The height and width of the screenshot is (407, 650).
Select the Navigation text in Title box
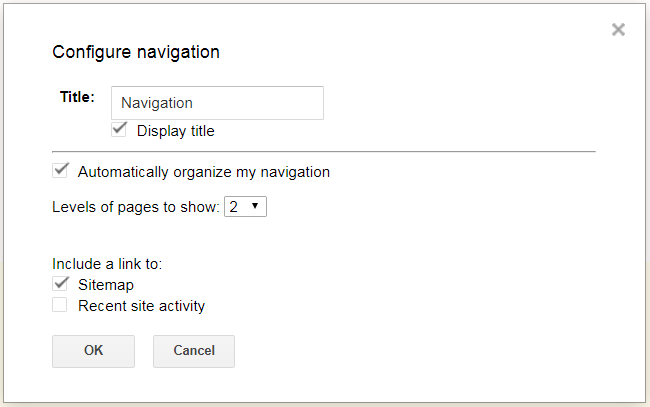[157, 103]
